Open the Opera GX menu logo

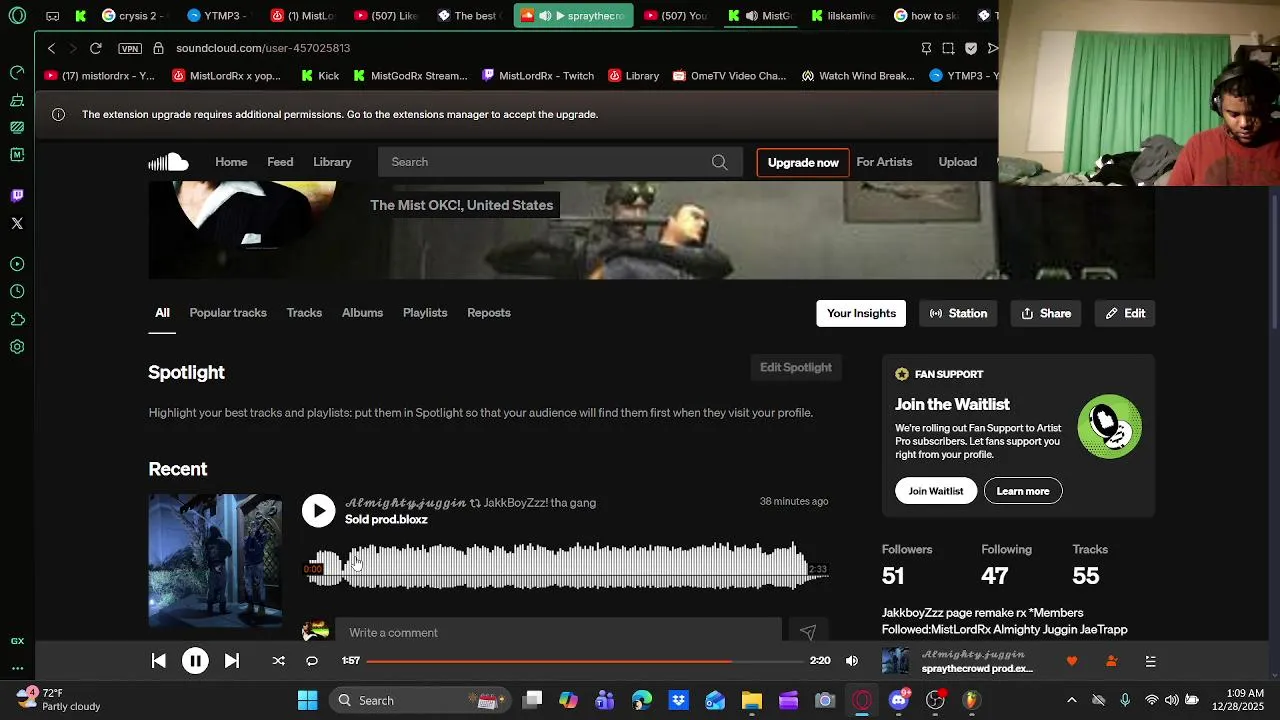(x=17, y=16)
